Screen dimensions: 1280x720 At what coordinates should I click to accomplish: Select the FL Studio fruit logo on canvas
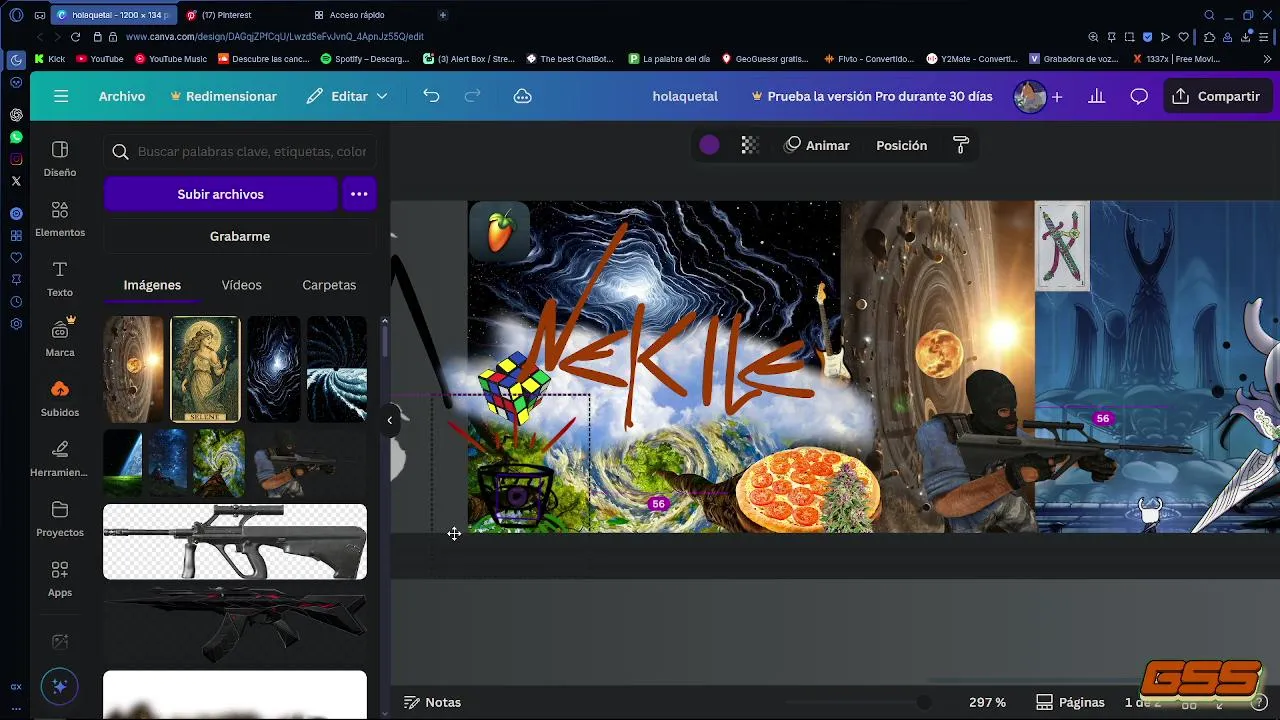[499, 231]
